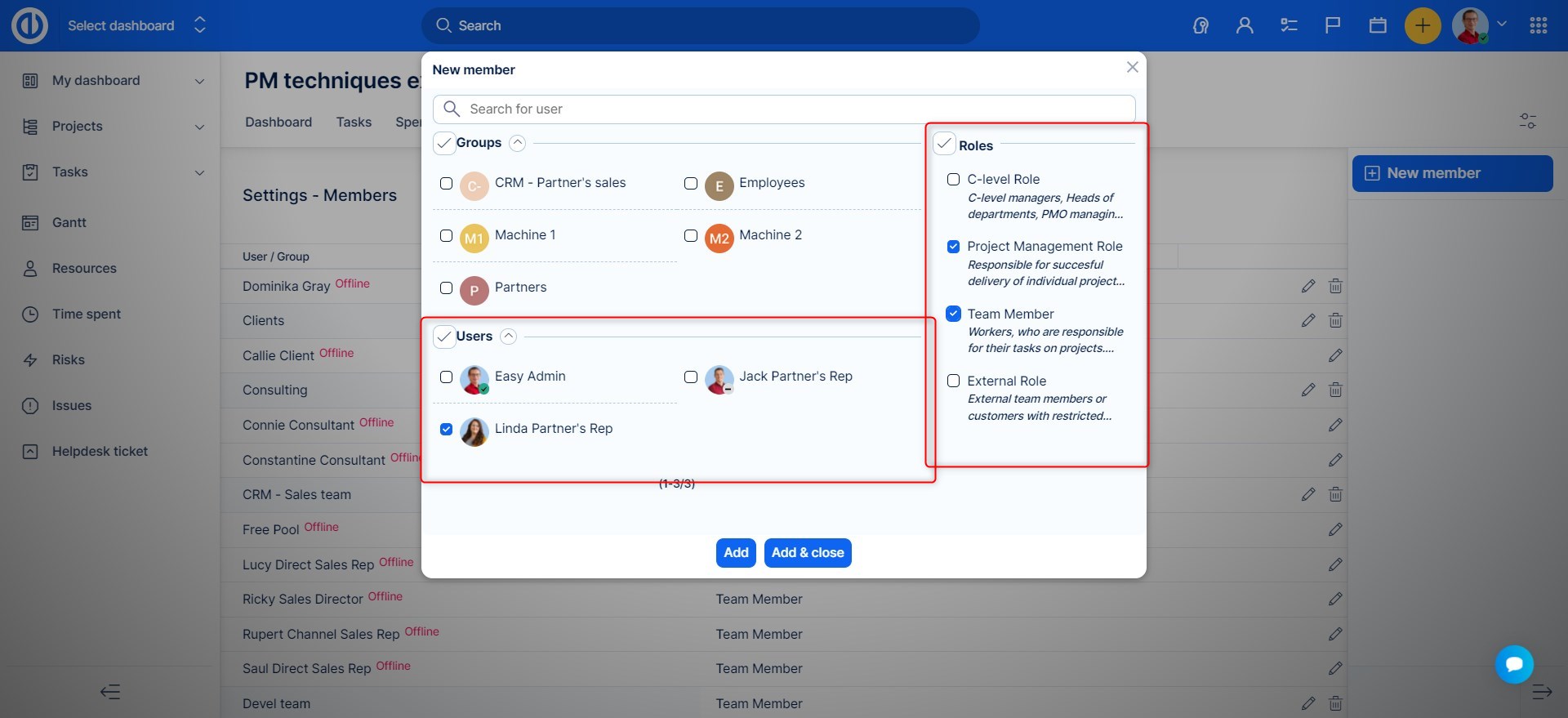Image resolution: width=1568 pixels, height=718 pixels.
Task: Uncheck the Linda Partner's Rep checkbox
Action: coord(446,429)
